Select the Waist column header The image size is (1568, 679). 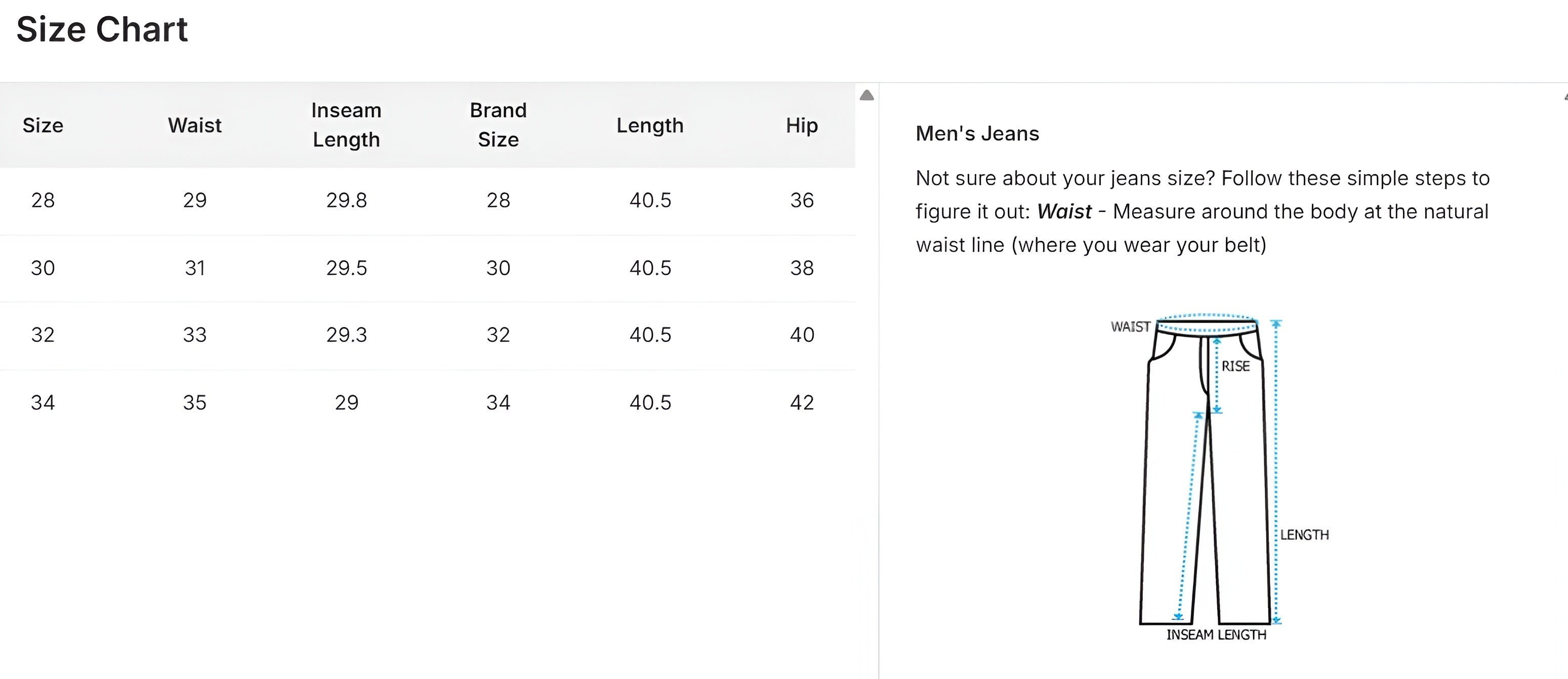(195, 125)
